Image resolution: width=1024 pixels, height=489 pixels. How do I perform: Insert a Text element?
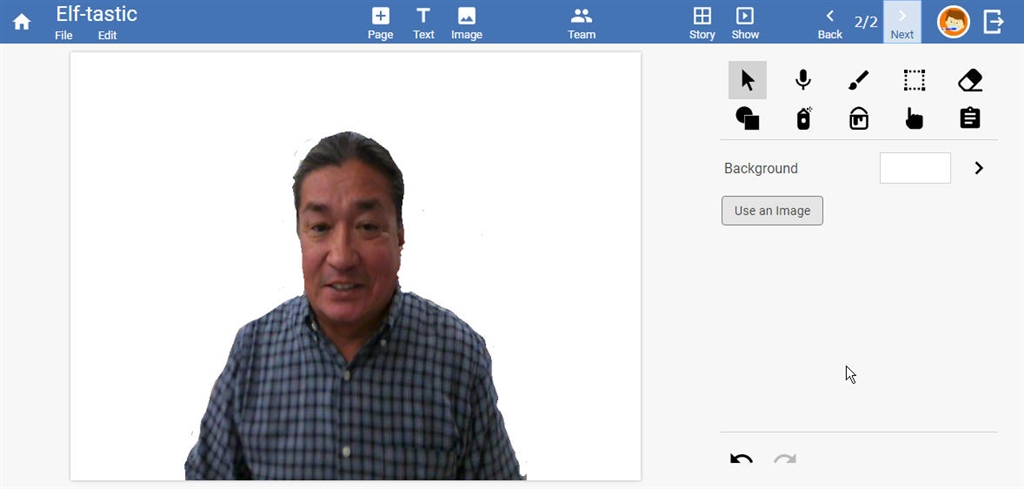423,24
